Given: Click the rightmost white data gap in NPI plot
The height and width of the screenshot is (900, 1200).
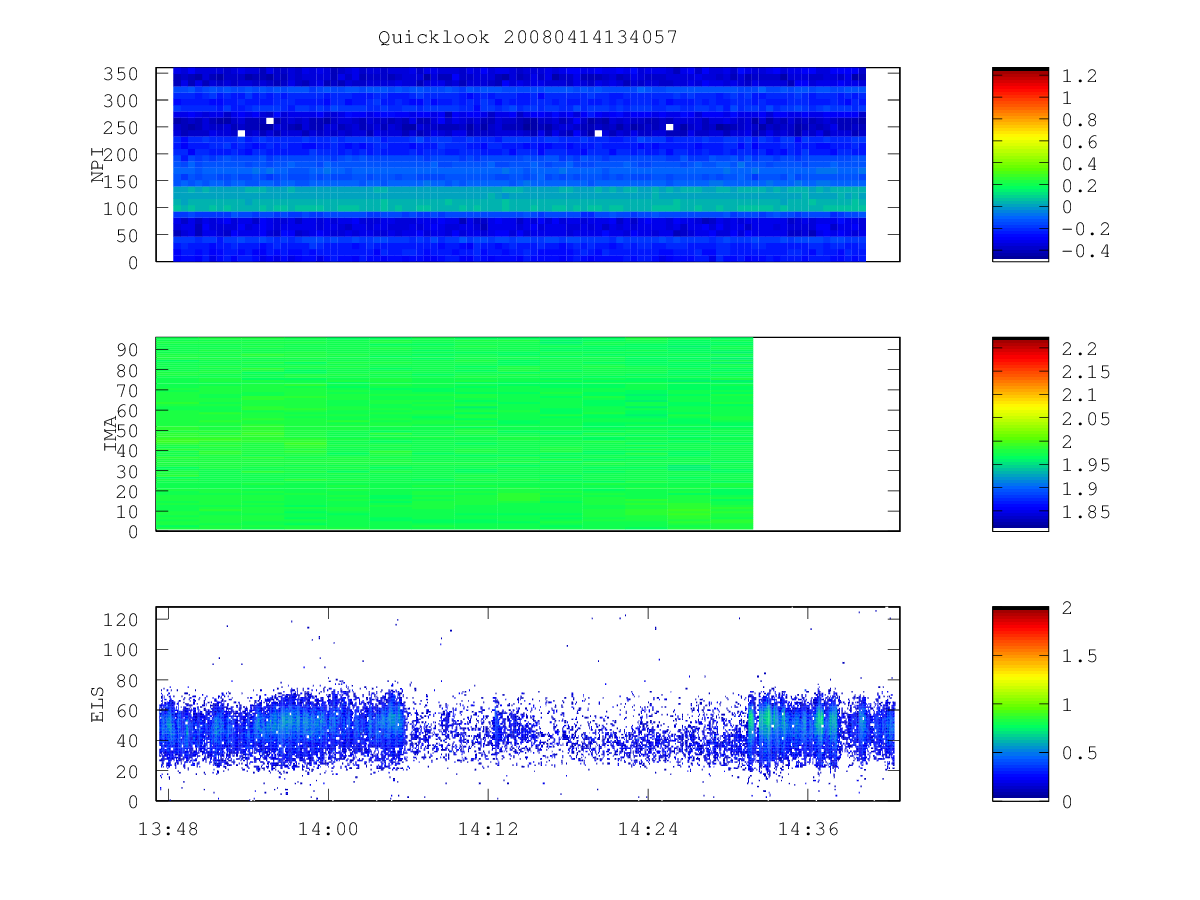Looking at the screenshot, I should point(669,127).
